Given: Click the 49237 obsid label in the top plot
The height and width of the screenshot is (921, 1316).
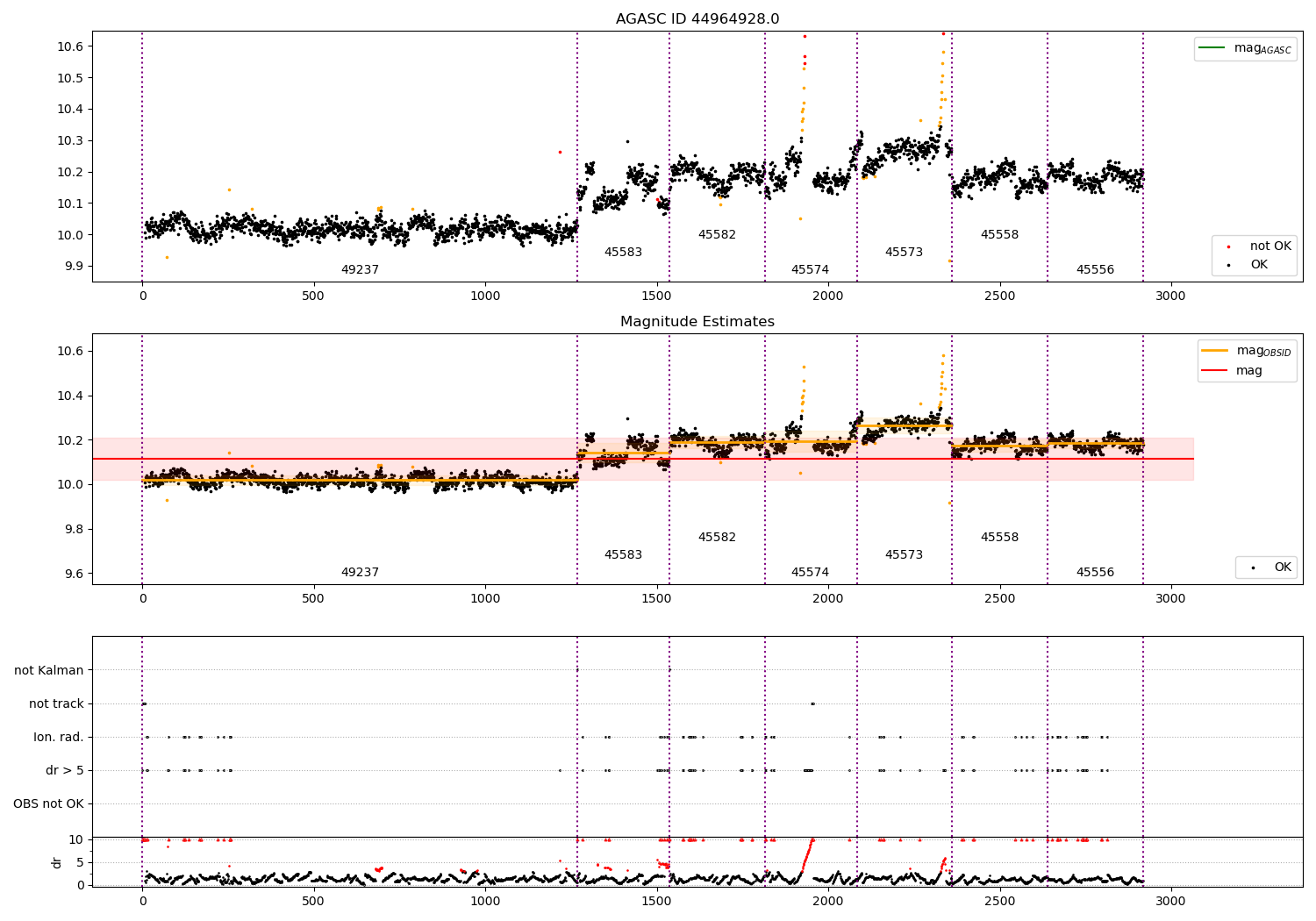Looking at the screenshot, I should [x=360, y=270].
